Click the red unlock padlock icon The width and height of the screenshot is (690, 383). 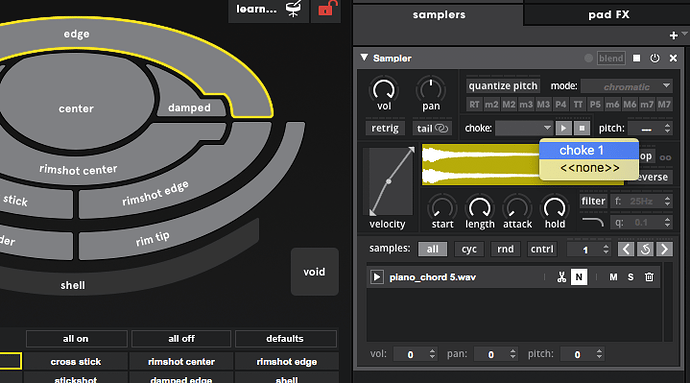click(327, 8)
